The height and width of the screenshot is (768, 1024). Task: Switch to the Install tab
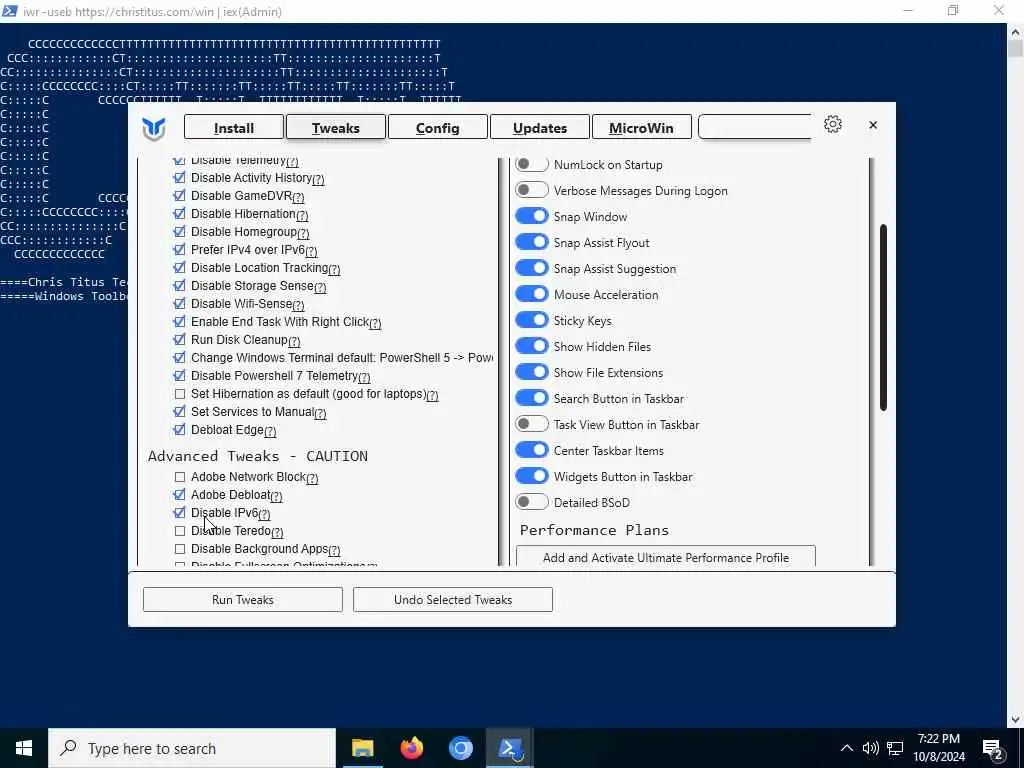click(234, 127)
